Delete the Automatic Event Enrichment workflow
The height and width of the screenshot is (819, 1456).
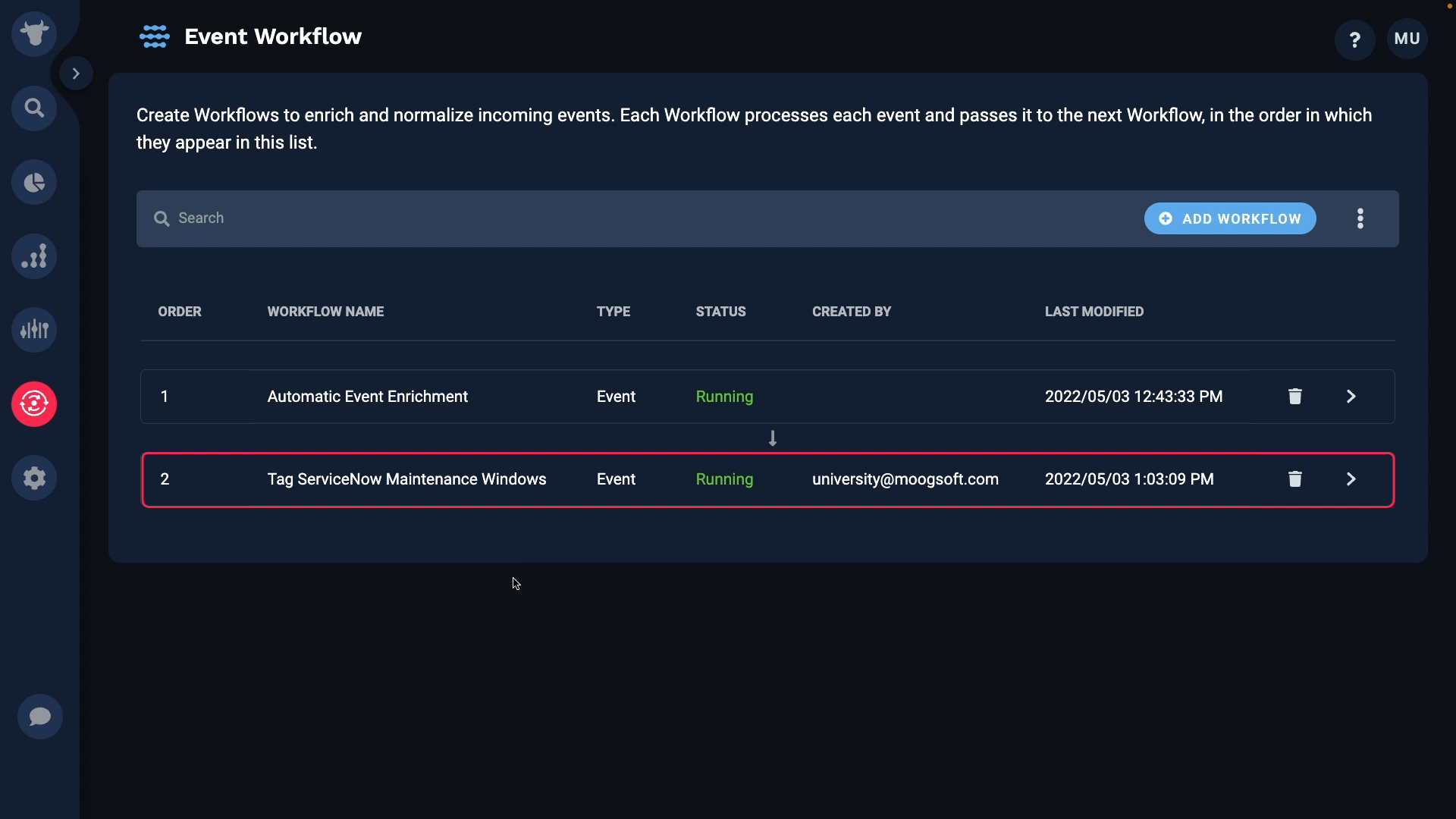click(1295, 397)
